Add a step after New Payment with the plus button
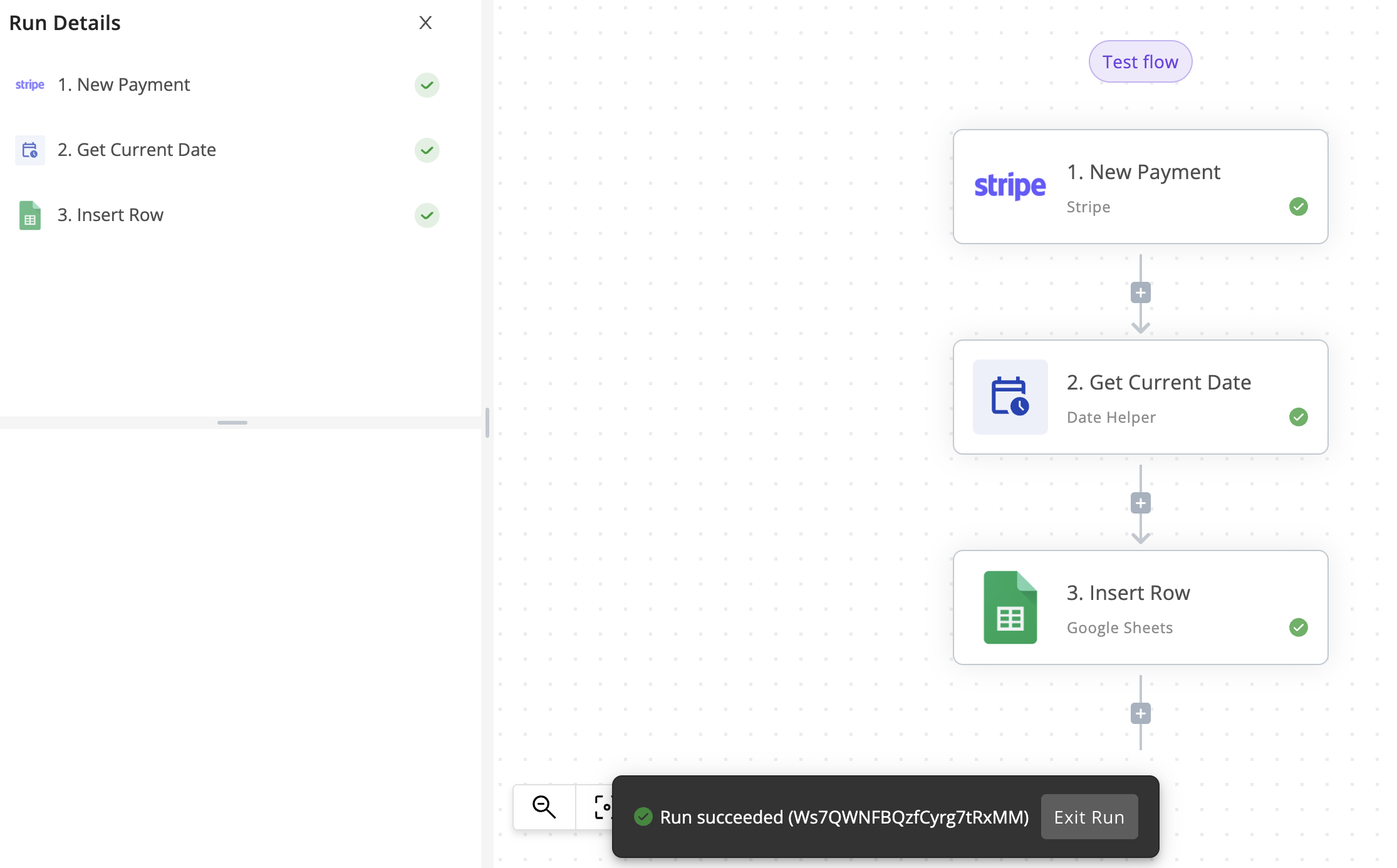The image size is (1397, 868). click(x=1140, y=293)
